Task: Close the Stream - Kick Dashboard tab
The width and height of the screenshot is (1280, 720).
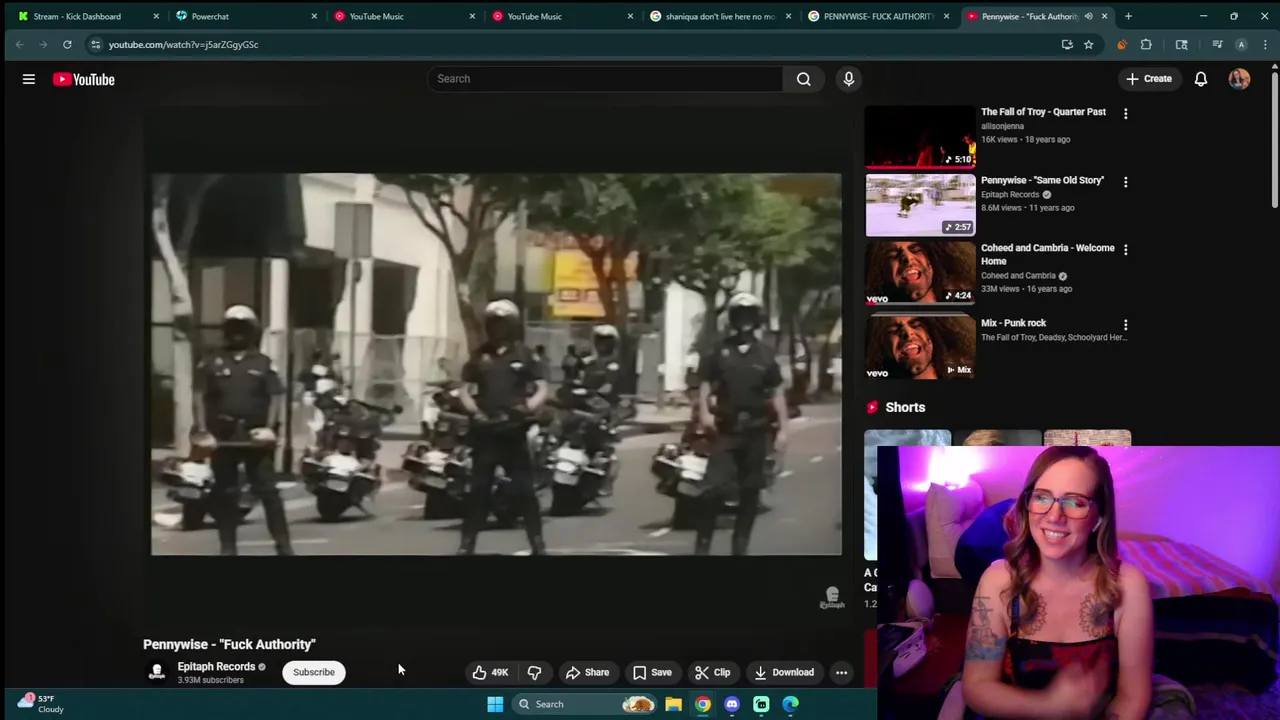Action: [156, 16]
